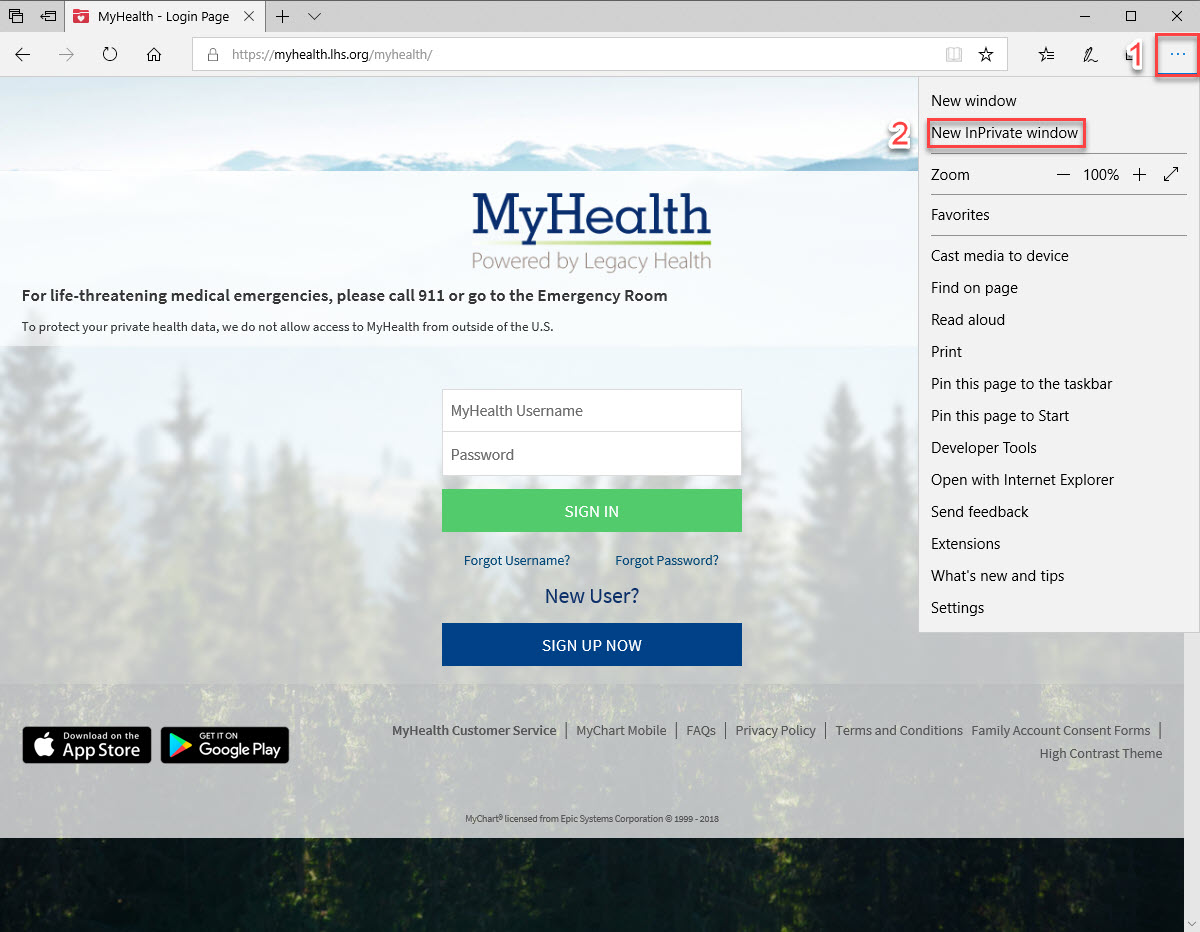Decrease zoom with minus button
This screenshot has width=1200, height=932.
(1063, 175)
